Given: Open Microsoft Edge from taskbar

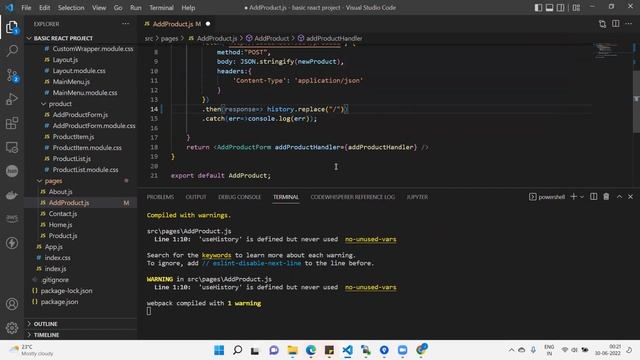Looking at the screenshot, I should 311,350.
